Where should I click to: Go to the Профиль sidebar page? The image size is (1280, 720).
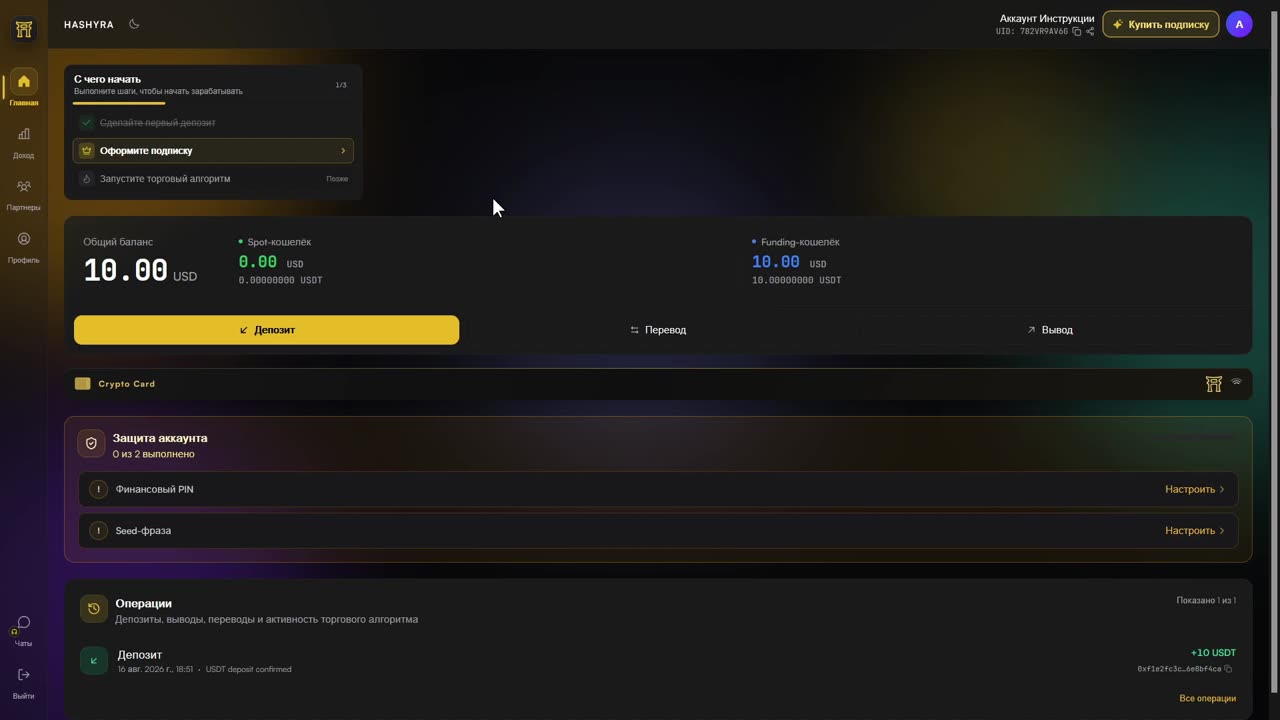tap(24, 247)
